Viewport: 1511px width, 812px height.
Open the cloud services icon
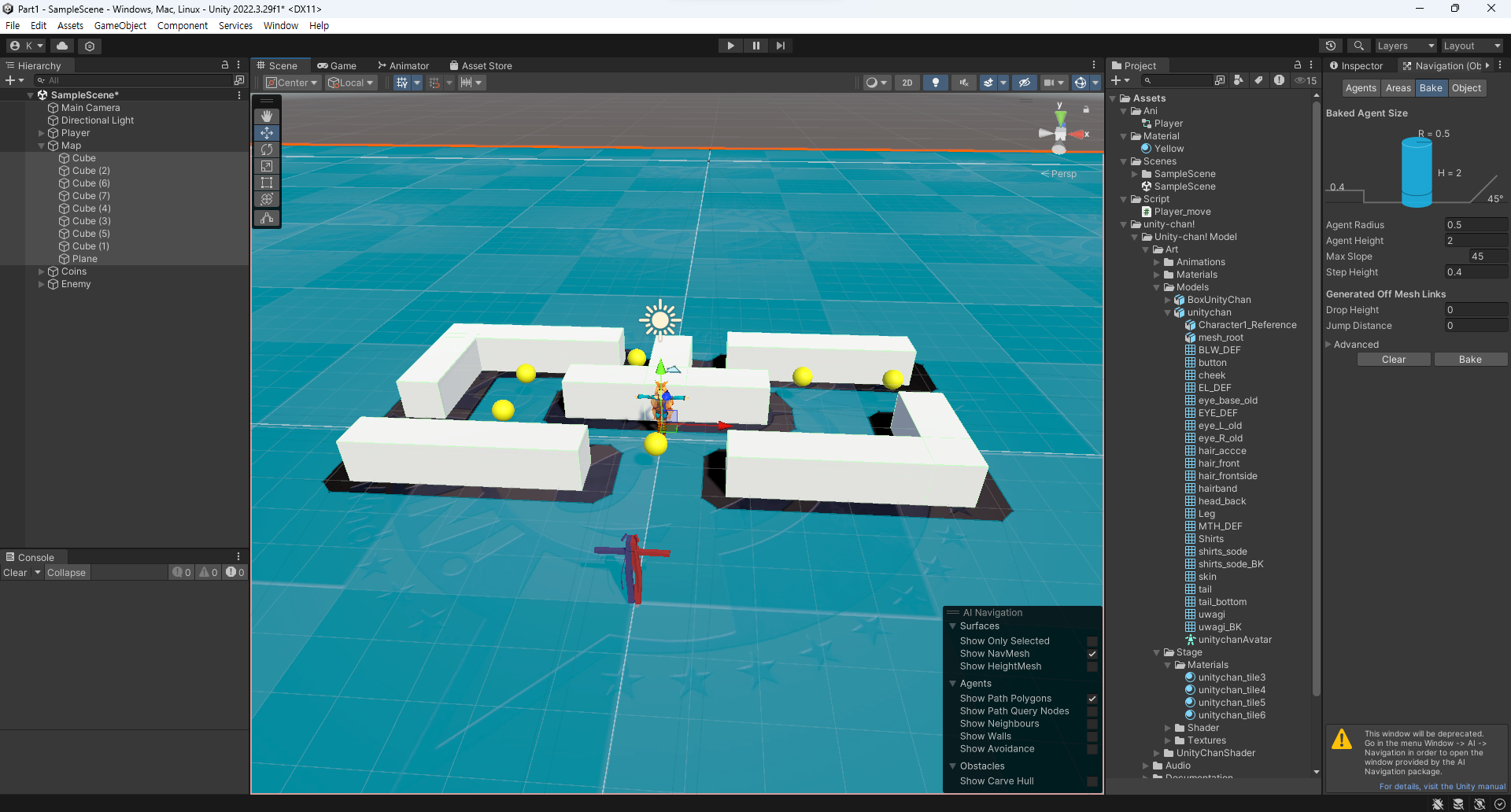[62, 46]
